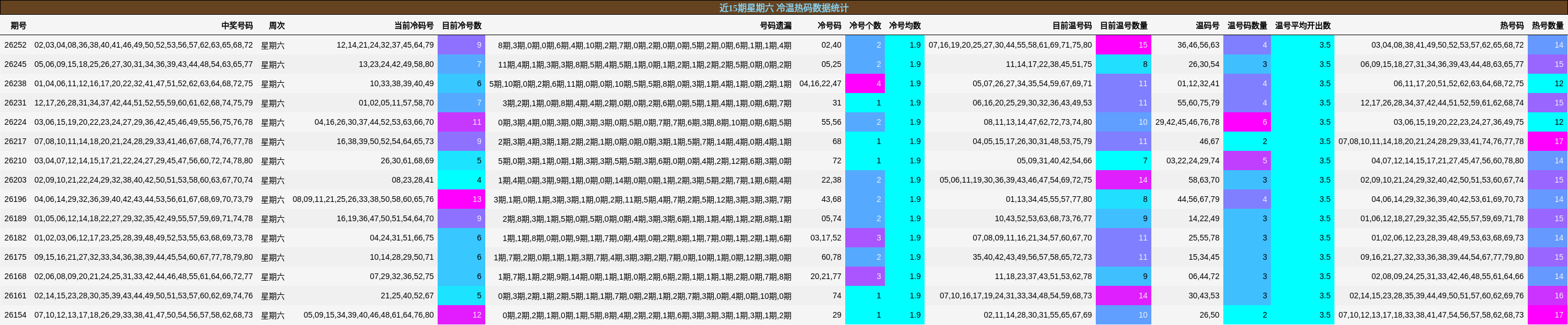Click the 号码遗漏 column header
The height and width of the screenshot is (325, 1568).
tap(775, 26)
